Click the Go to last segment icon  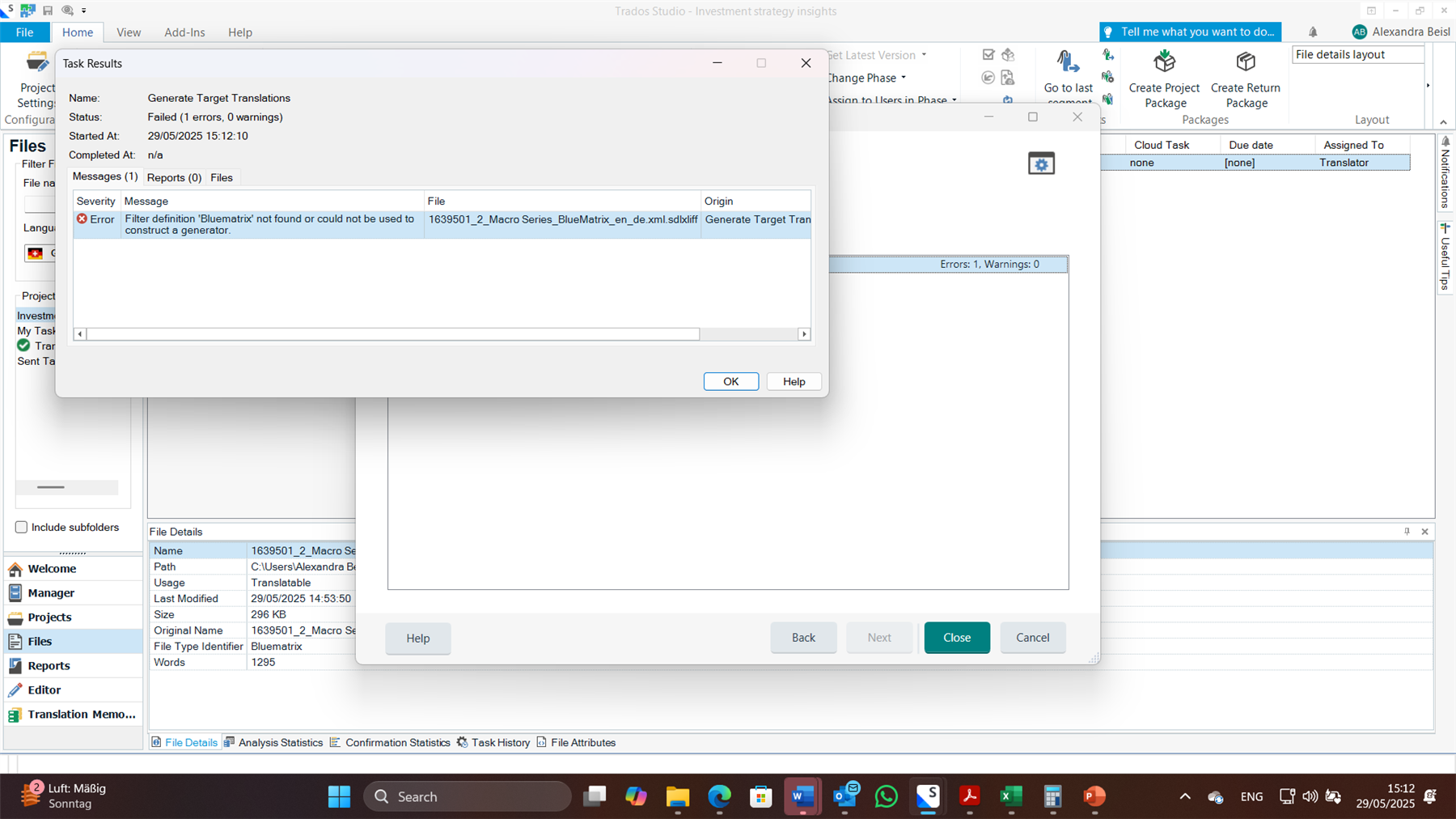click(1068, 62)
